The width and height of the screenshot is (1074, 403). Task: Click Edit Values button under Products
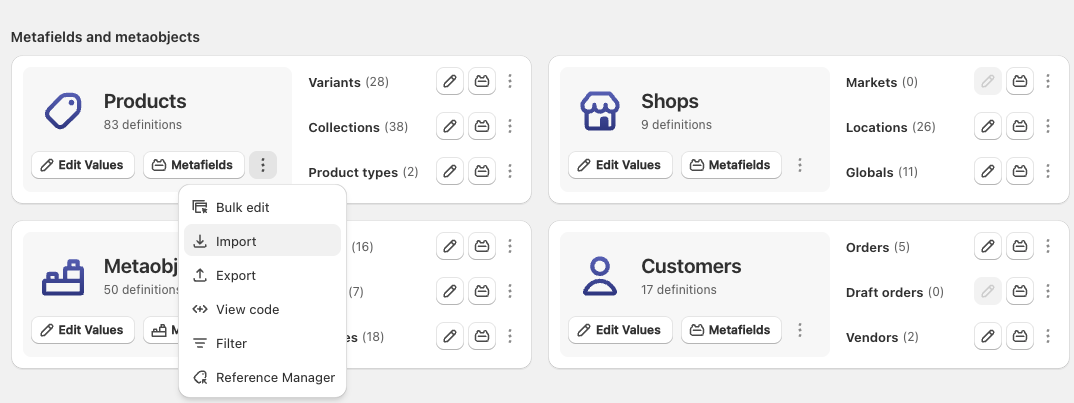click(83, 165)
